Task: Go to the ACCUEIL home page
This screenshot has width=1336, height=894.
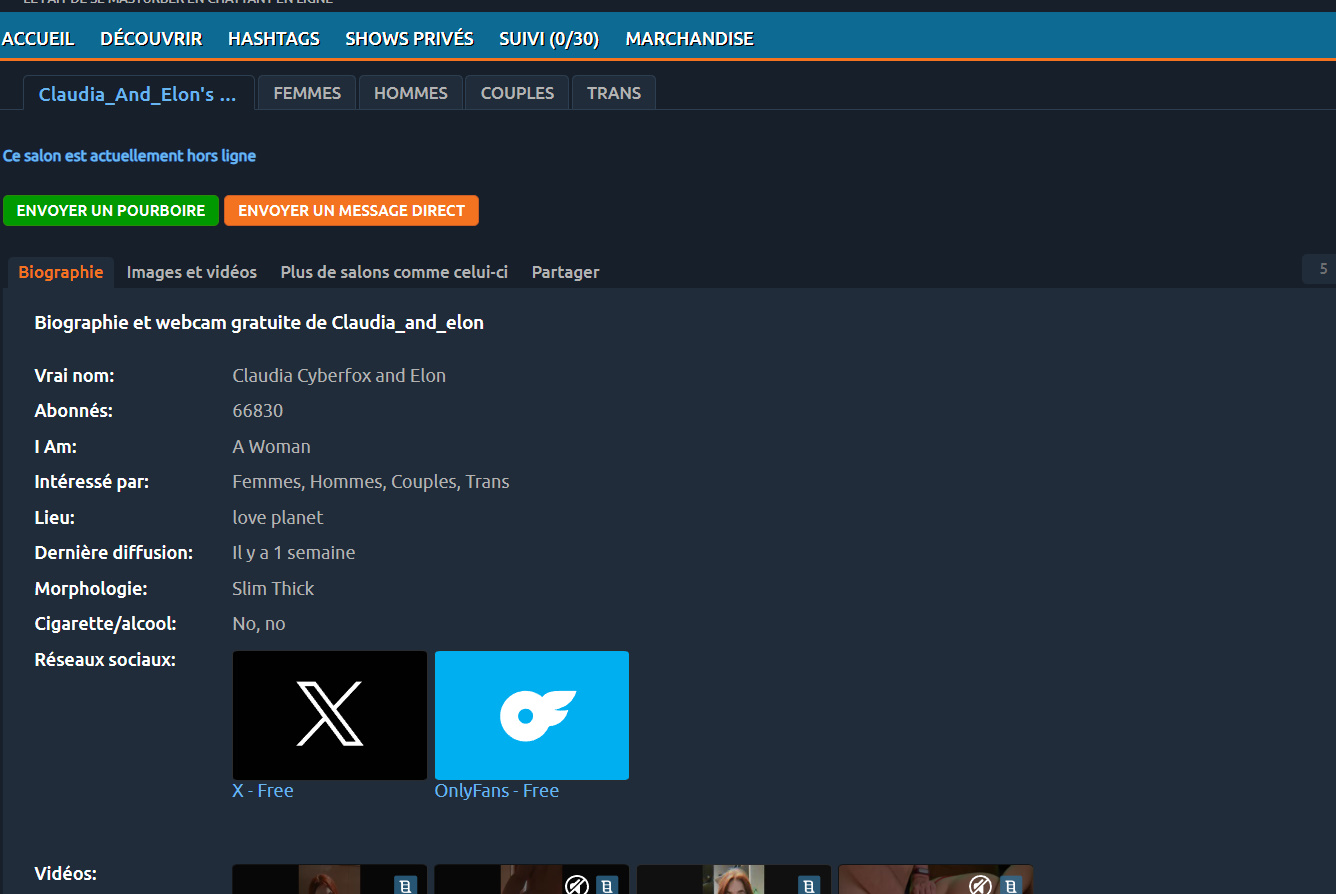Action: pyautogui.click(x=38, y=39)
